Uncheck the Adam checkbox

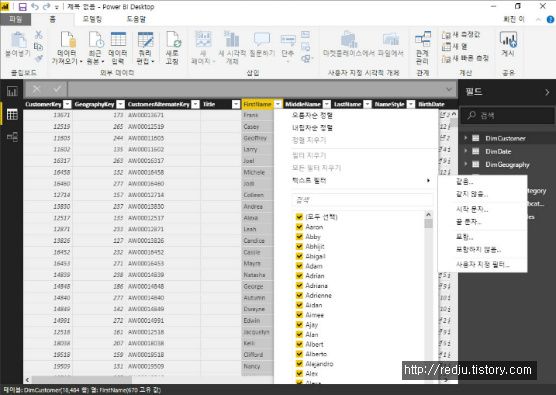[x=299, y=266]
